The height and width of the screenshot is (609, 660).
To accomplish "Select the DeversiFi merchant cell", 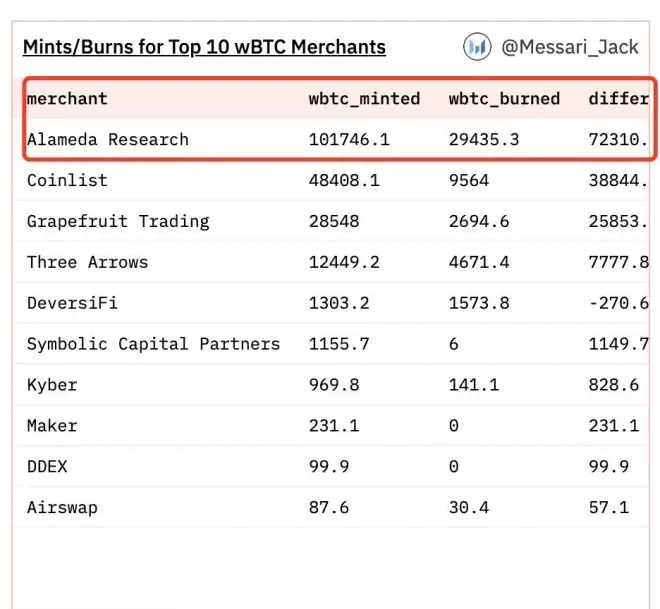I will click(x=72, y=303).
